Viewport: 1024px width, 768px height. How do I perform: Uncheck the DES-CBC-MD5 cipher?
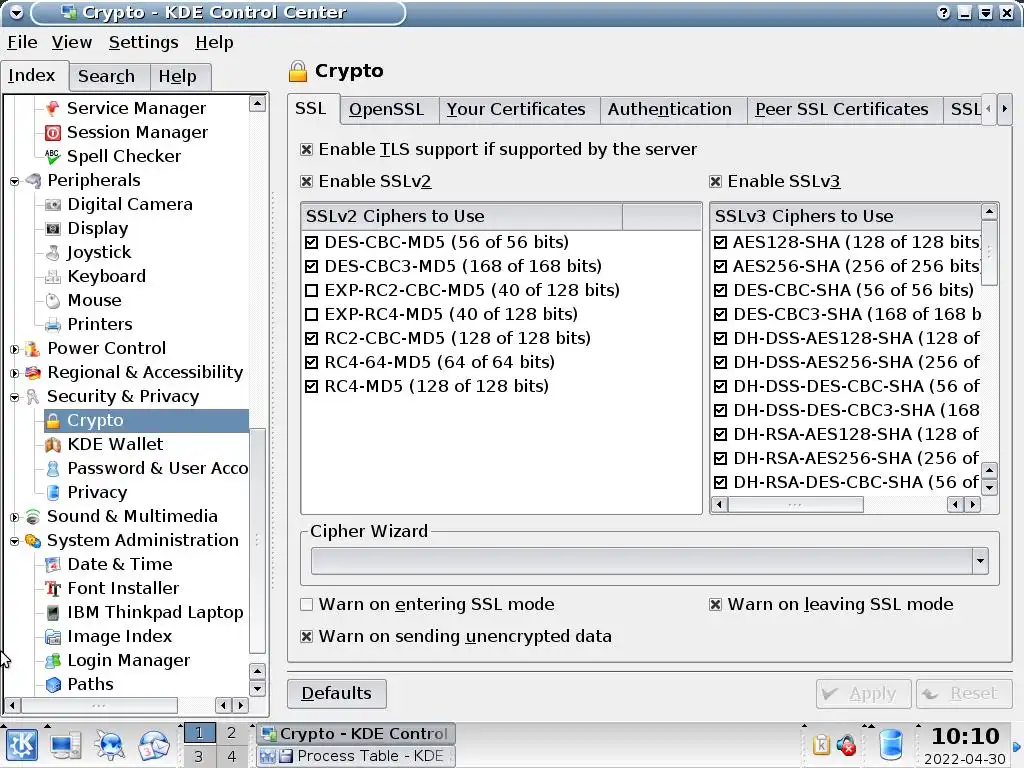(312, 242)
